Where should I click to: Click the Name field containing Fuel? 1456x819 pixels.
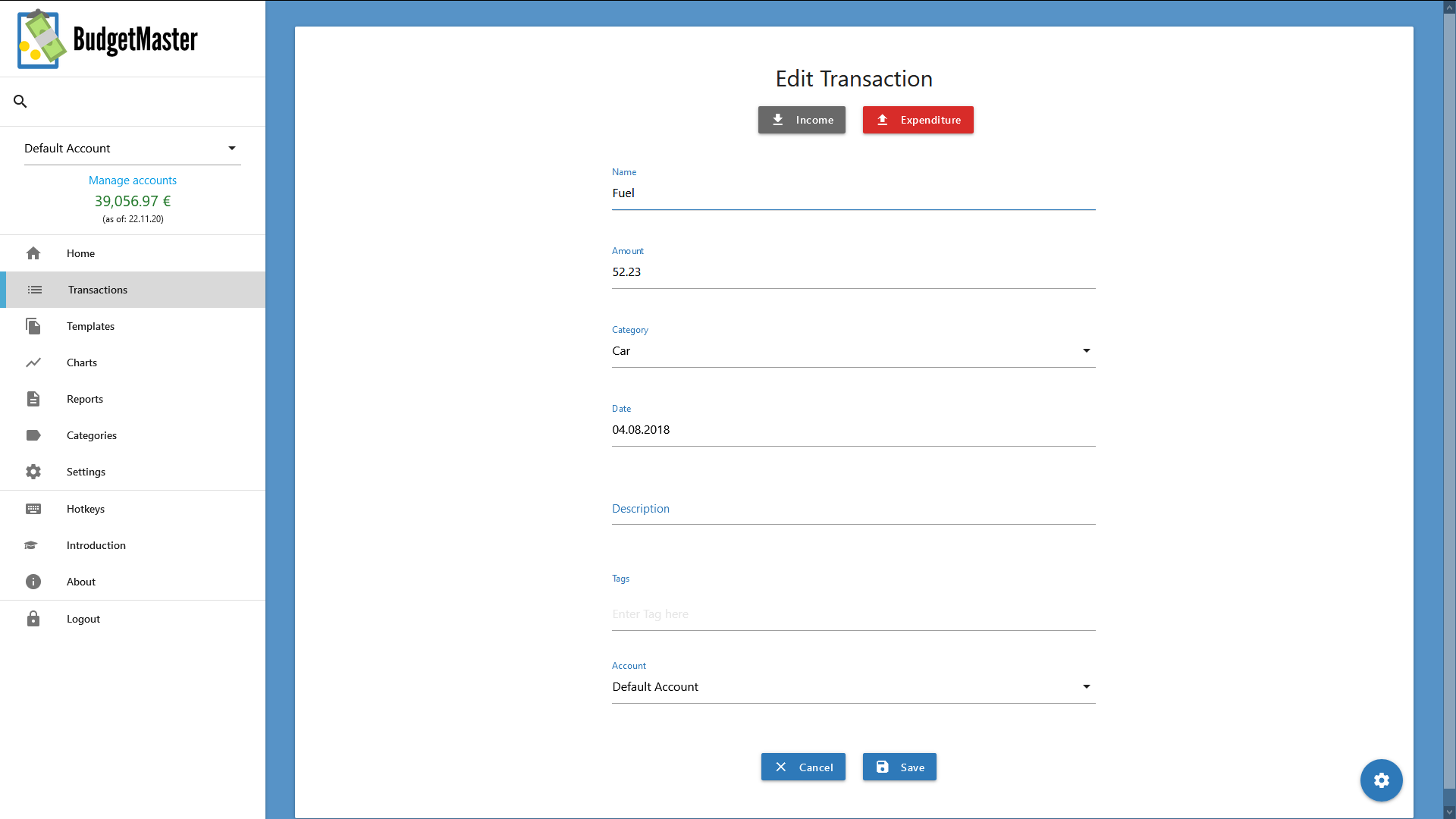click(x=854, y=193)
